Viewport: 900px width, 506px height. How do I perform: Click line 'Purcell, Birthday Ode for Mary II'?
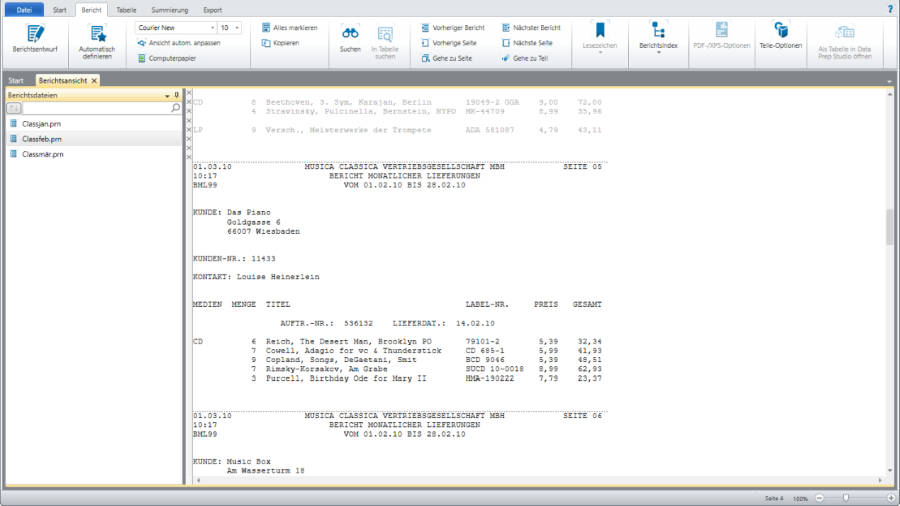(x=346, y=379)
